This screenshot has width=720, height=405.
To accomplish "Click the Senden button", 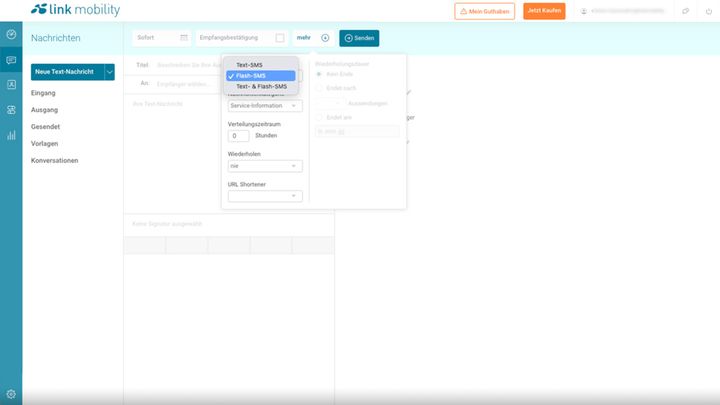I will [x=359, y=38].
